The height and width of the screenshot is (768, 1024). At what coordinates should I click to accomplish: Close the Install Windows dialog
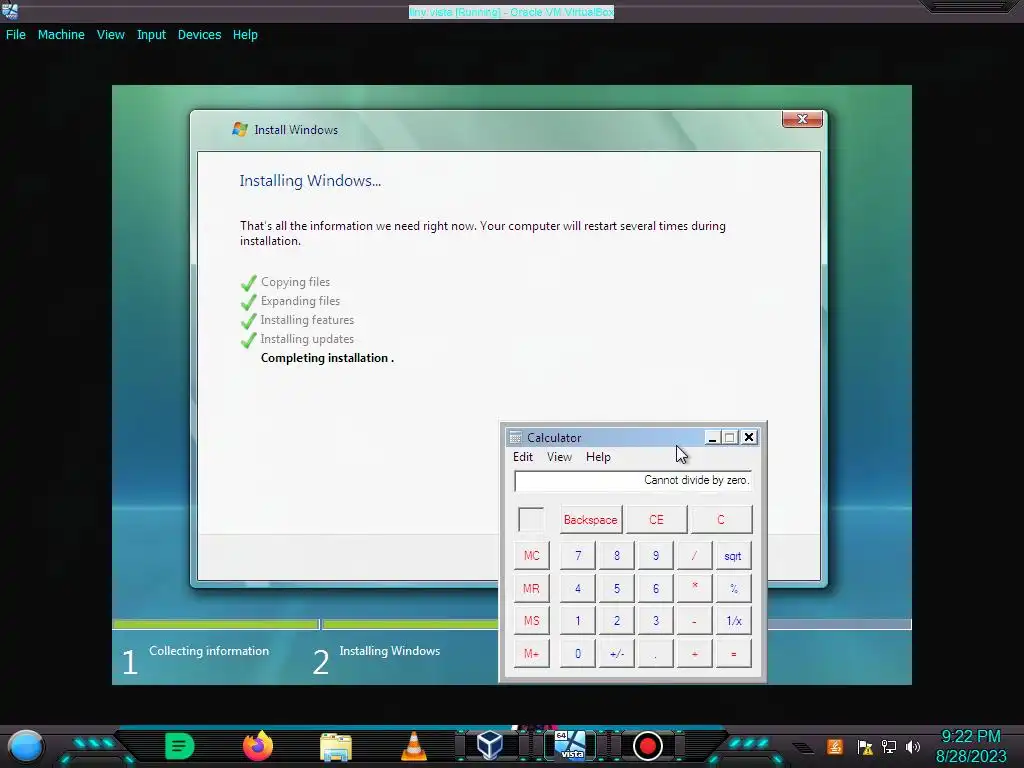(803, 119)
